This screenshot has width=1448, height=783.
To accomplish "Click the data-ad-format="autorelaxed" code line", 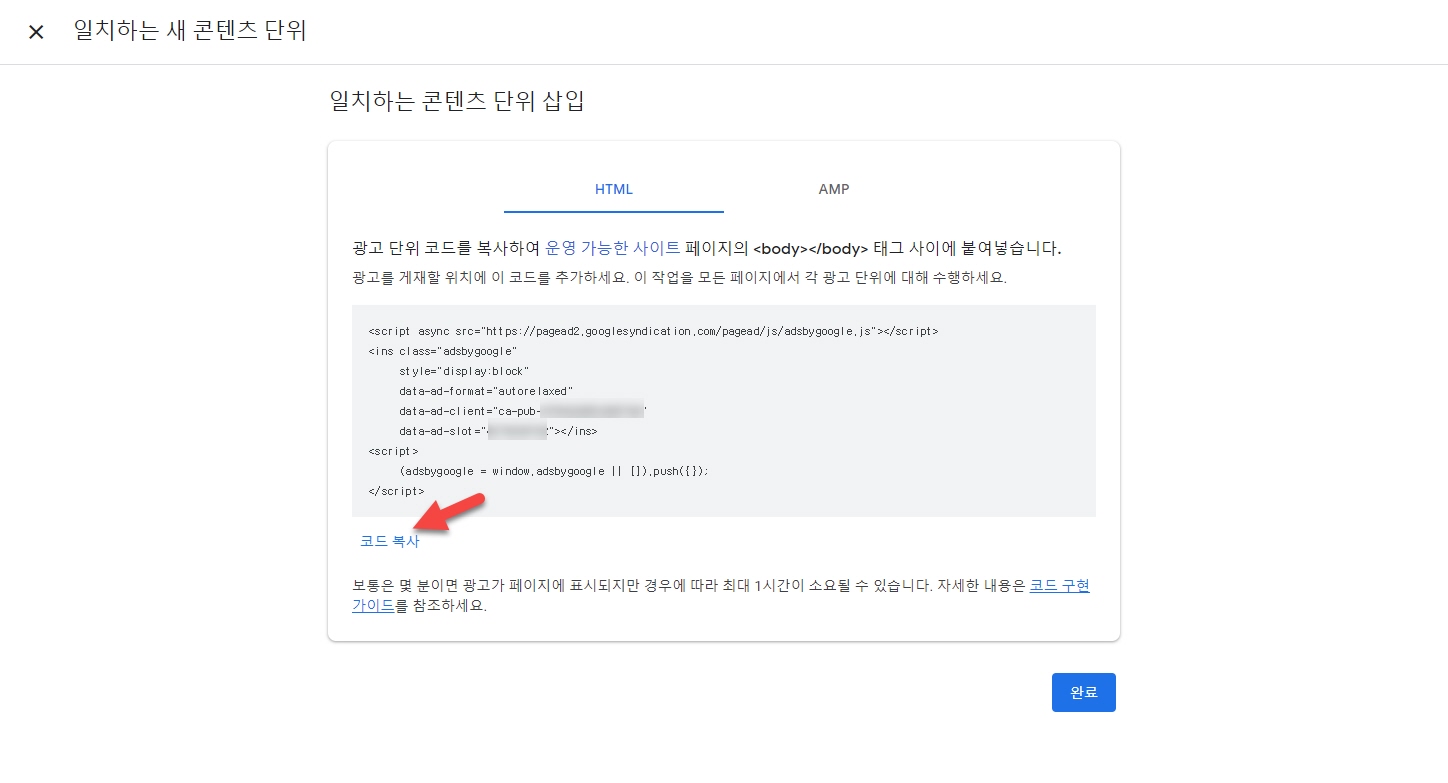I will tap(486, 391).
